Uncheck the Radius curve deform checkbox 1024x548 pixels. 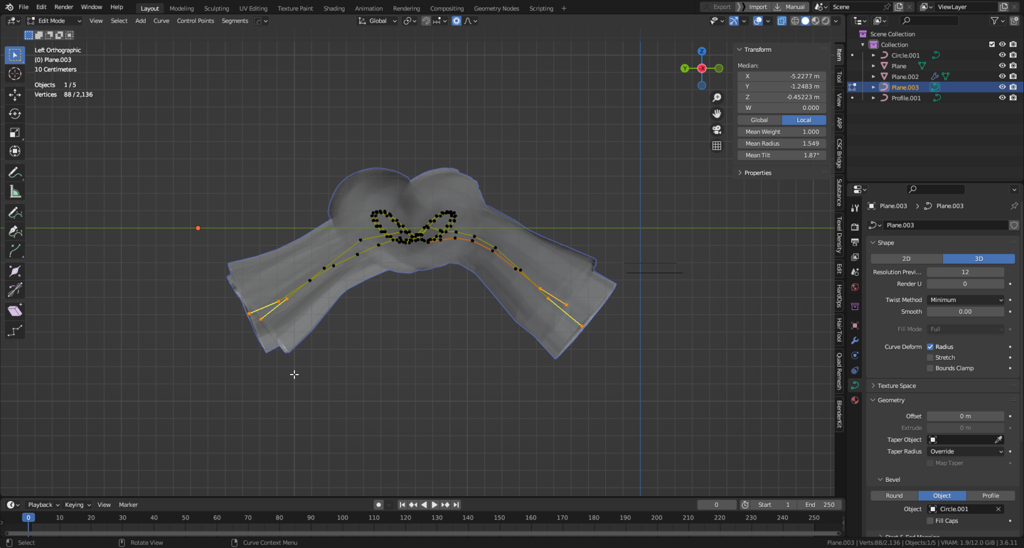930,347
